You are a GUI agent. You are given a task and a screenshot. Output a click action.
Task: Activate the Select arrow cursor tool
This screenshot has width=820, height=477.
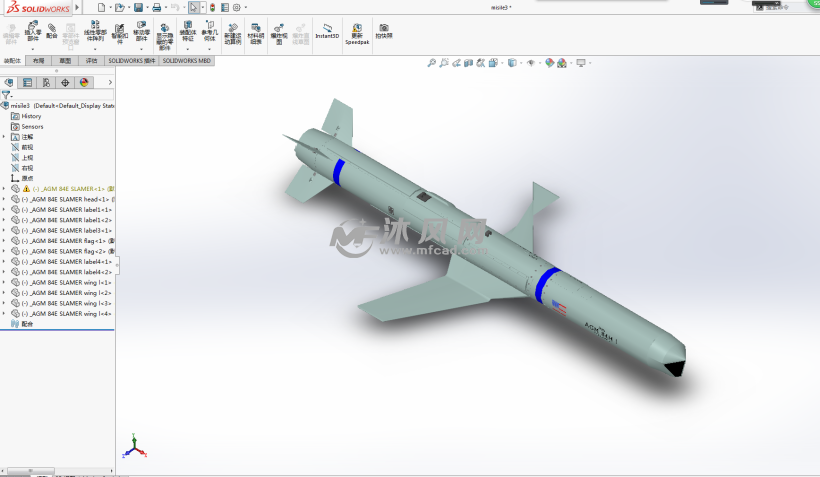point(193,7)
